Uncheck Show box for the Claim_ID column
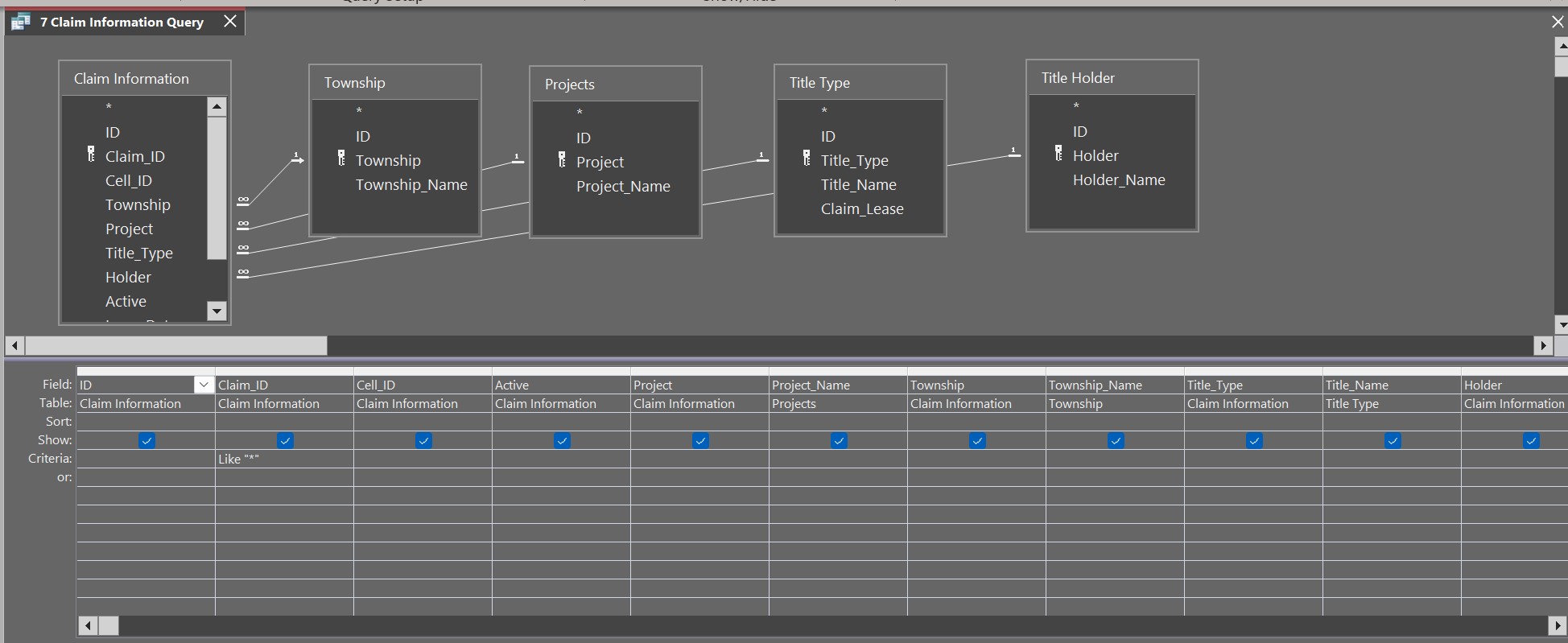This screenshot has width=1568, height=643. [x=285, y=440]
